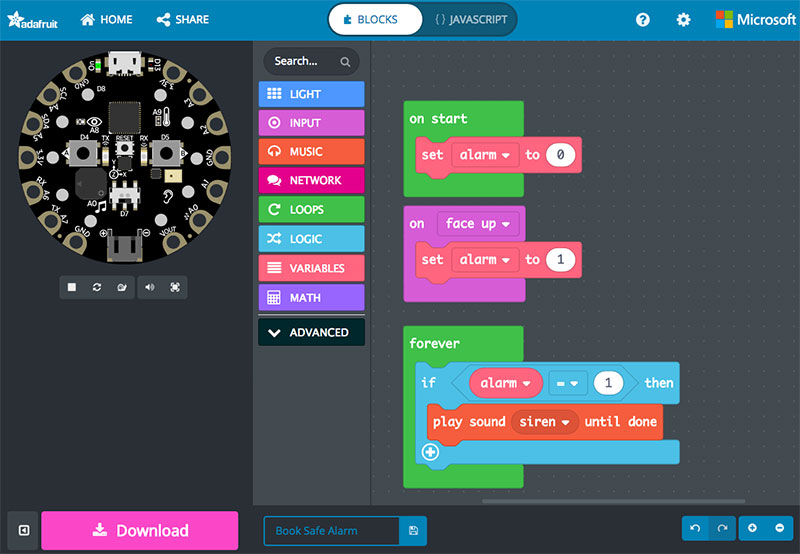
Task: Undo the last block change
Action: point(696,528)
